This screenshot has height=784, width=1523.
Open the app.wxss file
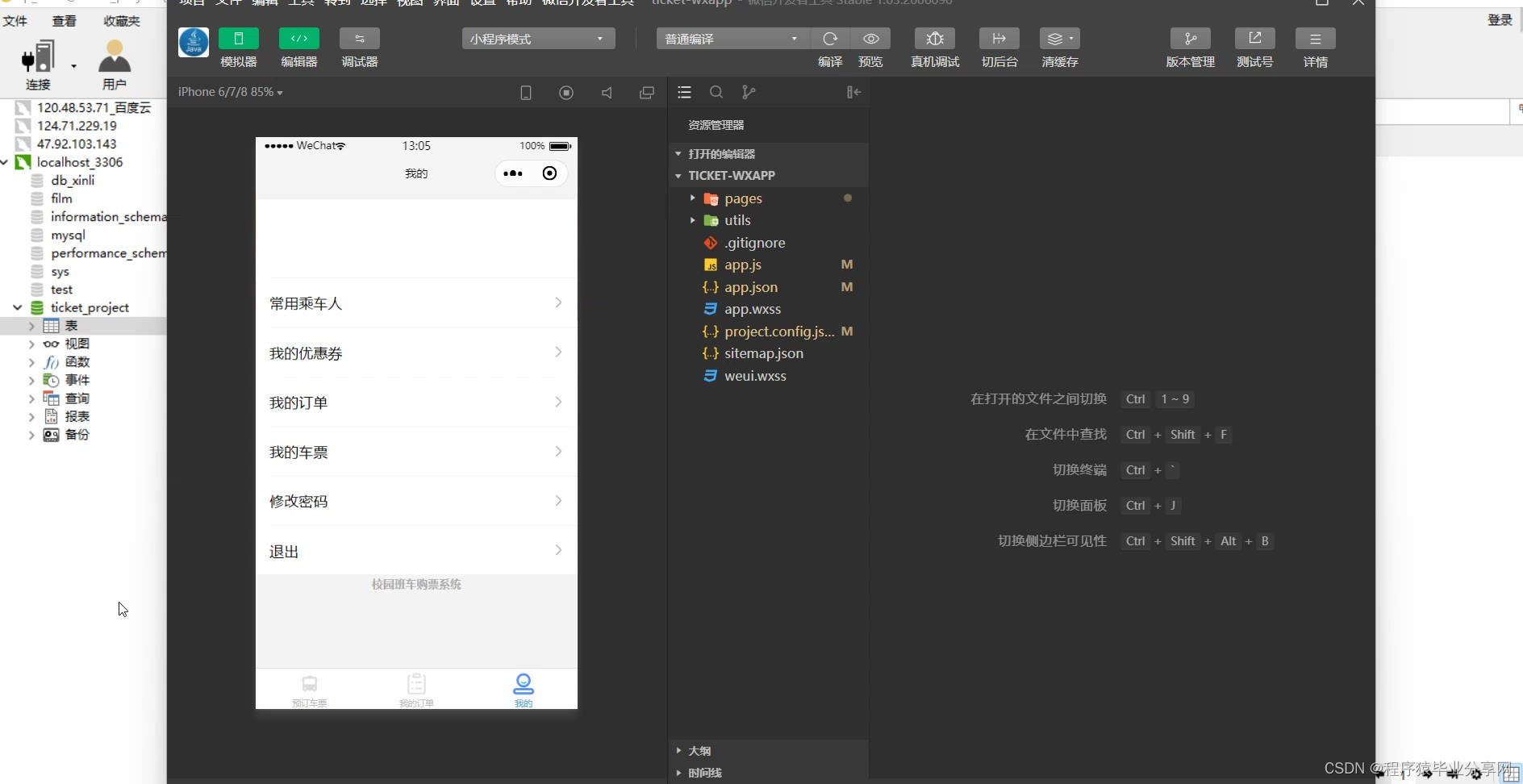(x=753, y=309)
